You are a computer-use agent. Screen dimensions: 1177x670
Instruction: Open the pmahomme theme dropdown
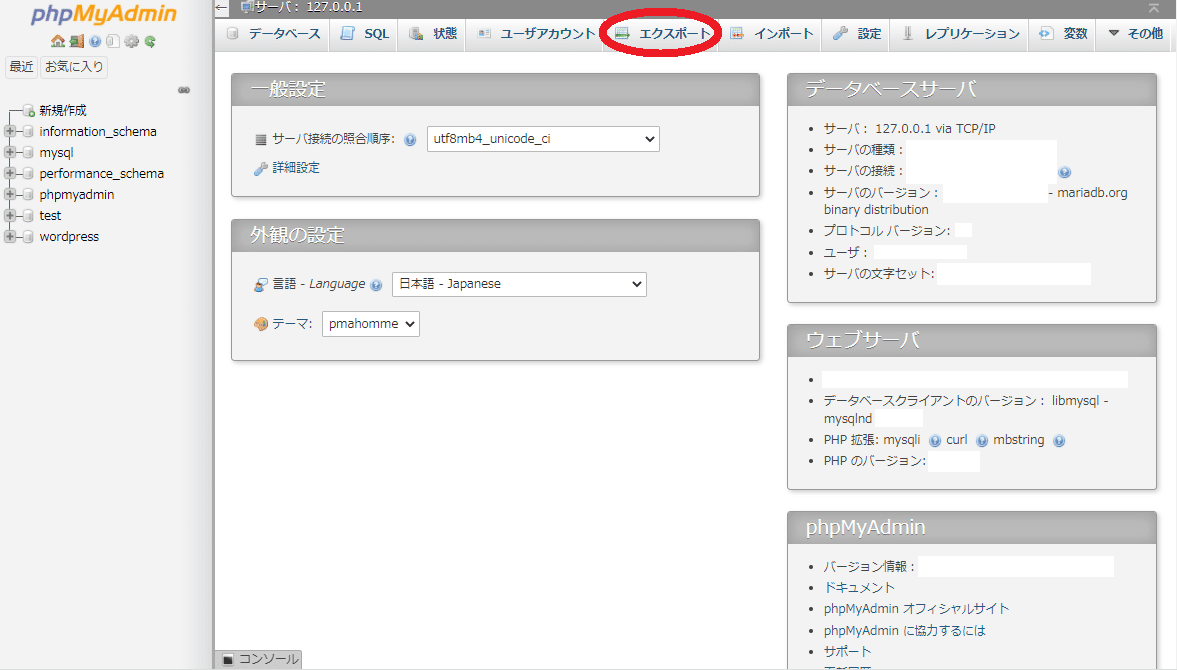click(371, 324)
